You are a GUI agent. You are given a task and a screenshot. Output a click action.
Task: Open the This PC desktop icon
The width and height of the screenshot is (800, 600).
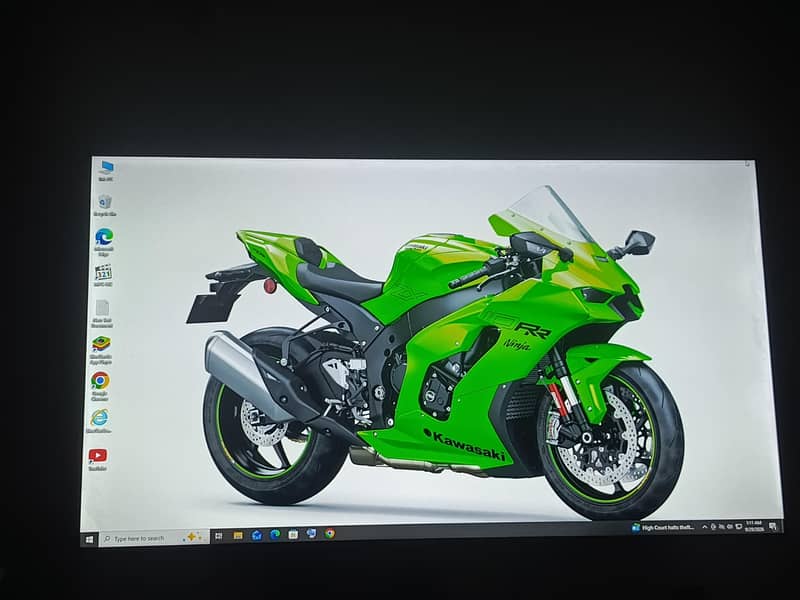(106, 171)
